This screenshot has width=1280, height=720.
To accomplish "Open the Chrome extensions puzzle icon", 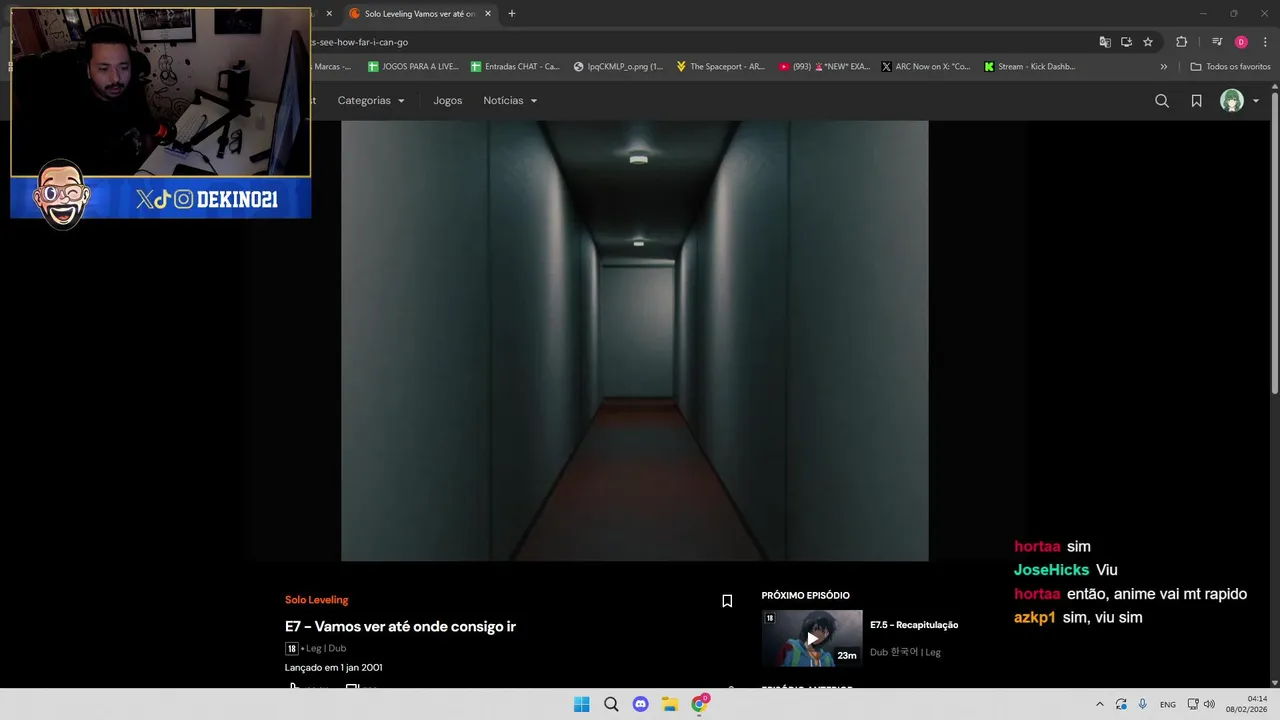I will coord(1182,42).
